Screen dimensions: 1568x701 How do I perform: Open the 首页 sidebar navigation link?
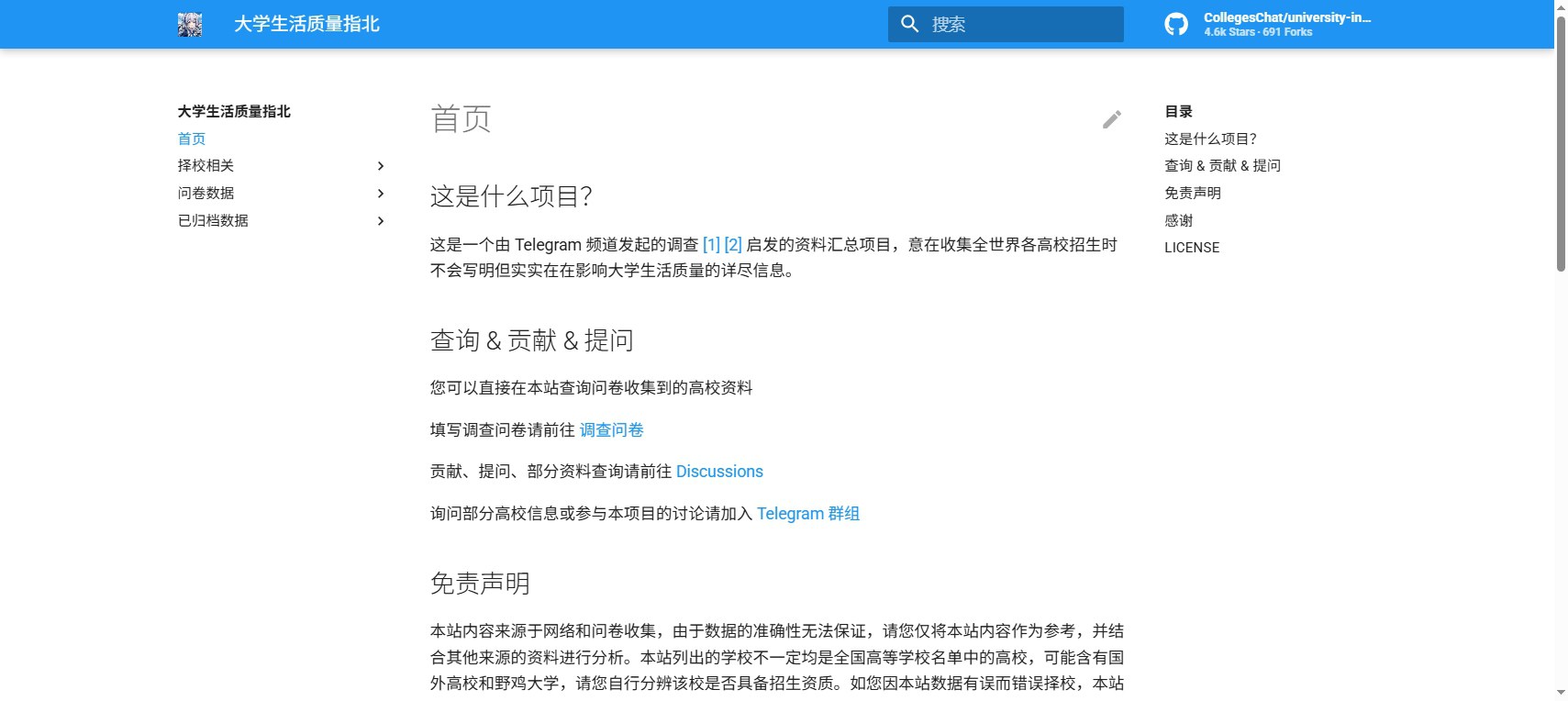tap(192, 139)
